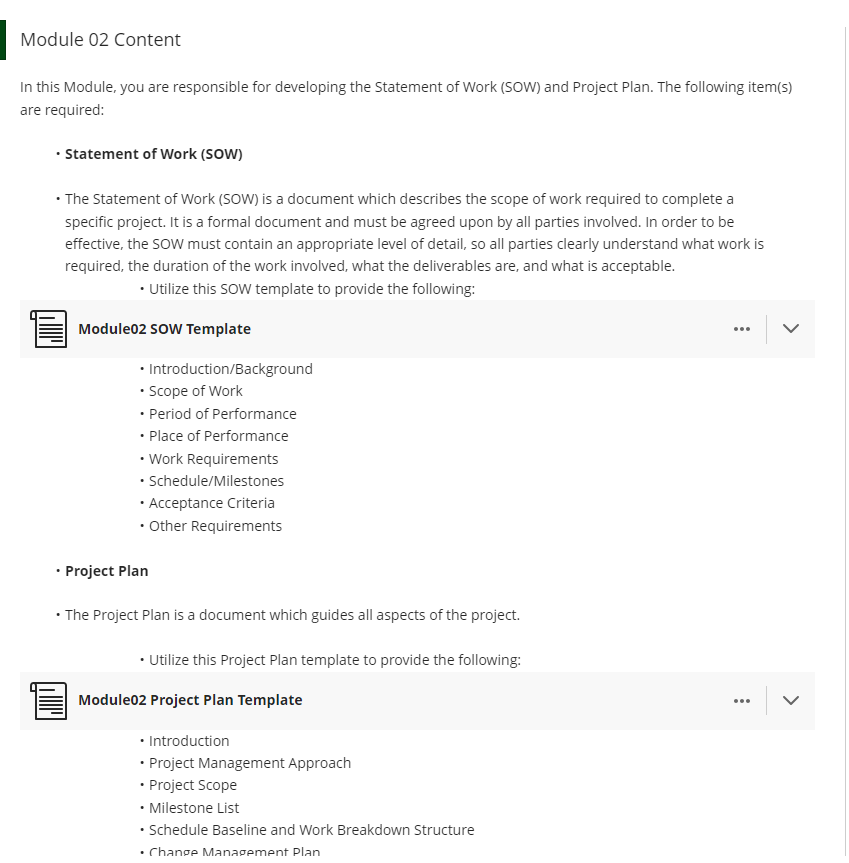Click the bold Statement of Work (SOW) bullet
Image resolution: width=849 pixels, height=863 pixels.
pos(154,154)
